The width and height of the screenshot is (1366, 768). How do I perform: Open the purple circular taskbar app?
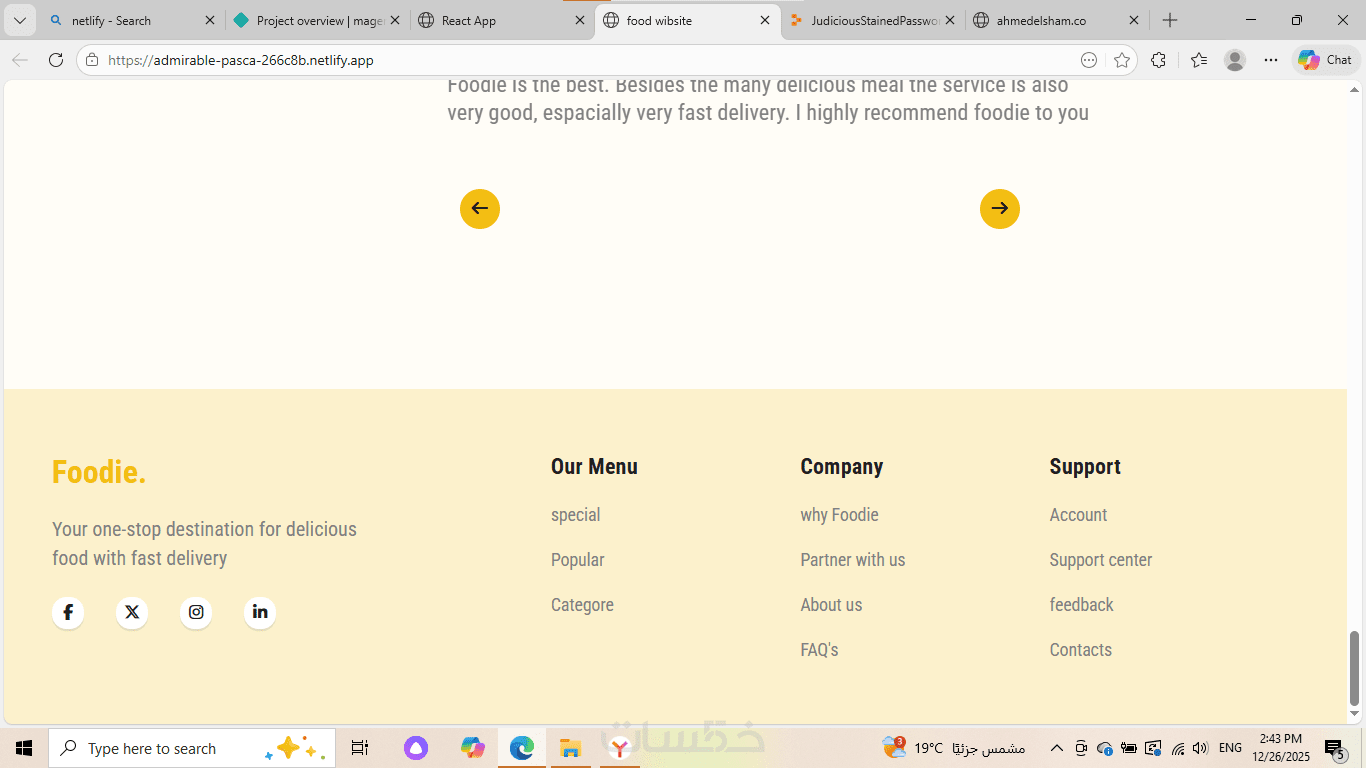pyautogui.click(x=416, y=748)
